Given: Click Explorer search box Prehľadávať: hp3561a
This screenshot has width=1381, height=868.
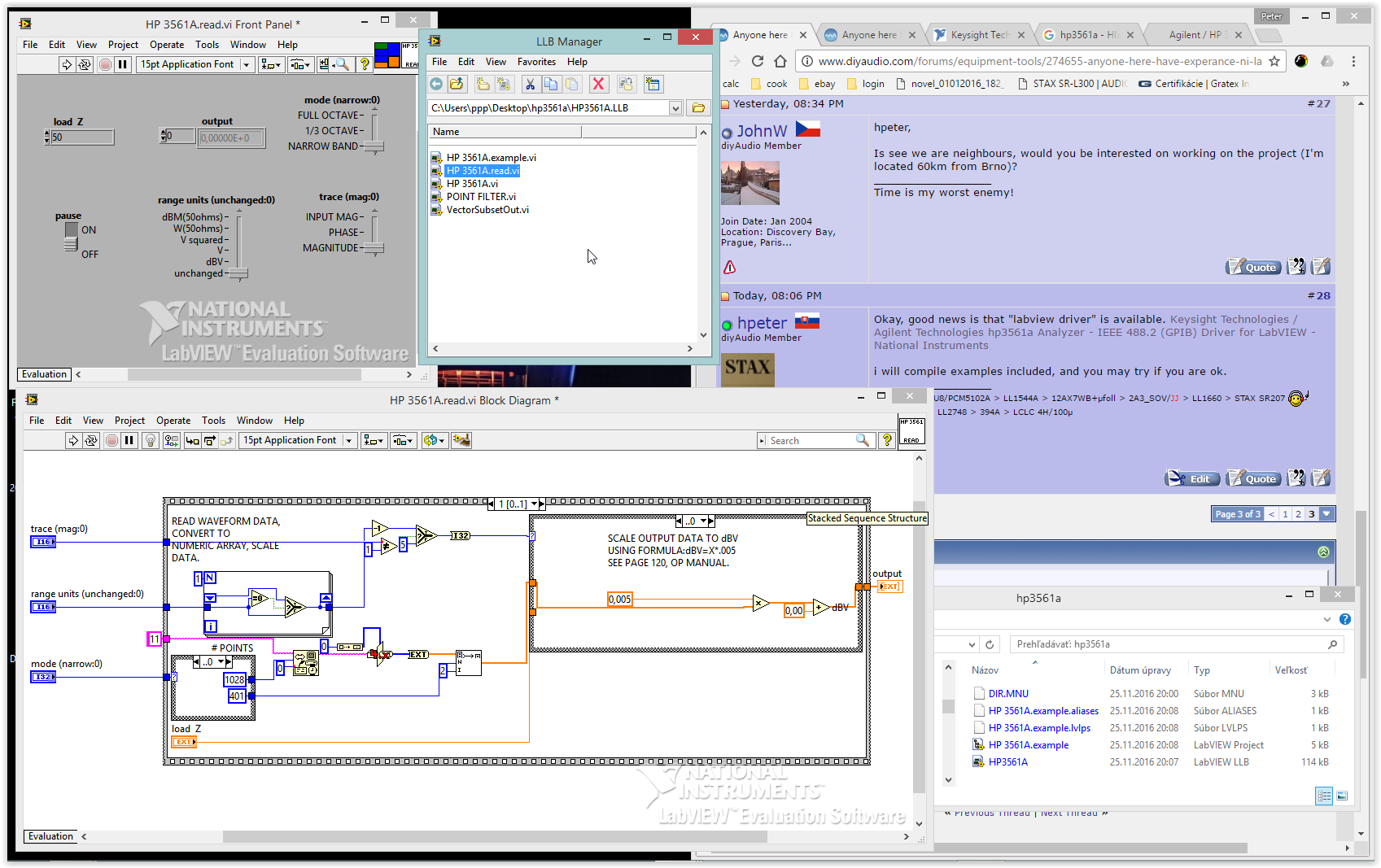Looking at the screenshot, I should click(1176, 644).
